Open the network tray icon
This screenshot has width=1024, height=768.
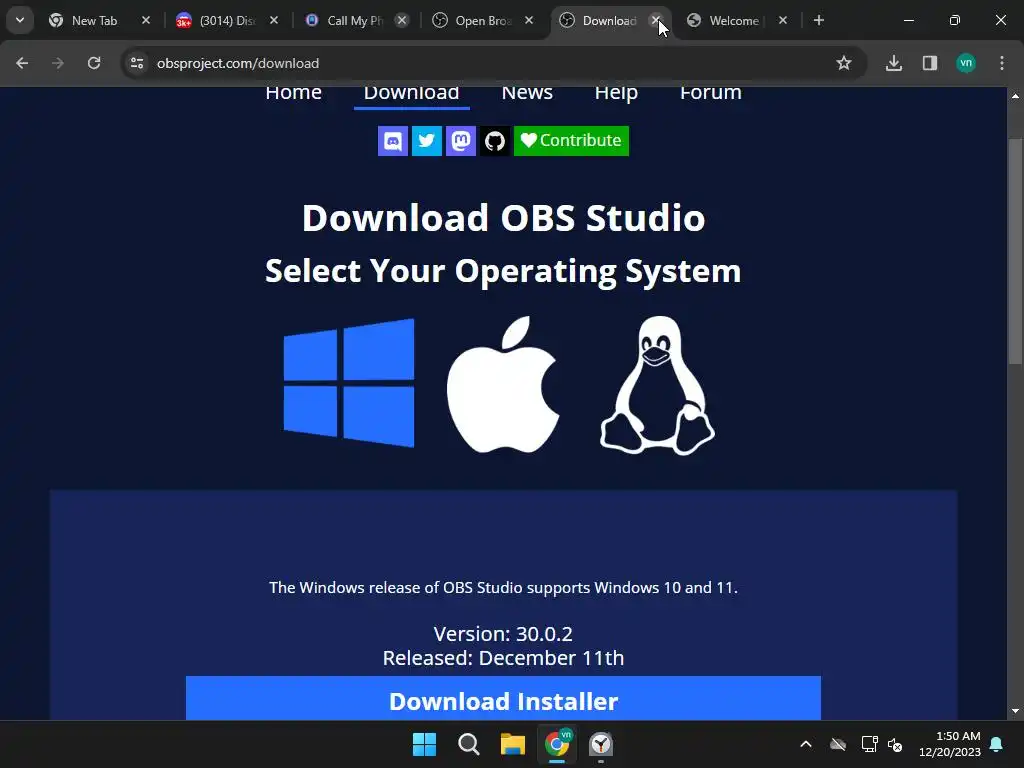[x=869, y=744]
